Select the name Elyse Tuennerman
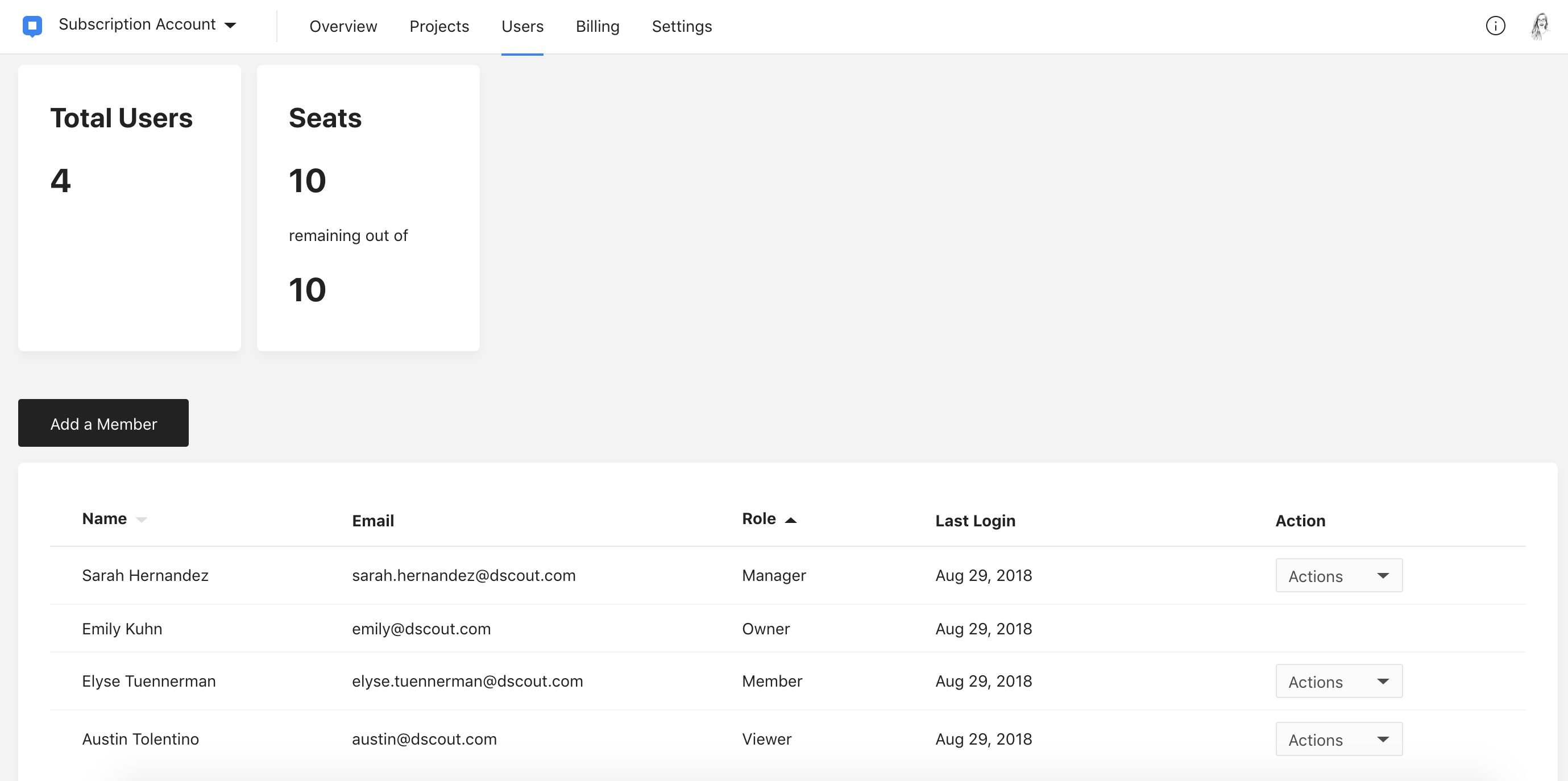Viewport: 1568px width, 781px height. tap(149, 680)
